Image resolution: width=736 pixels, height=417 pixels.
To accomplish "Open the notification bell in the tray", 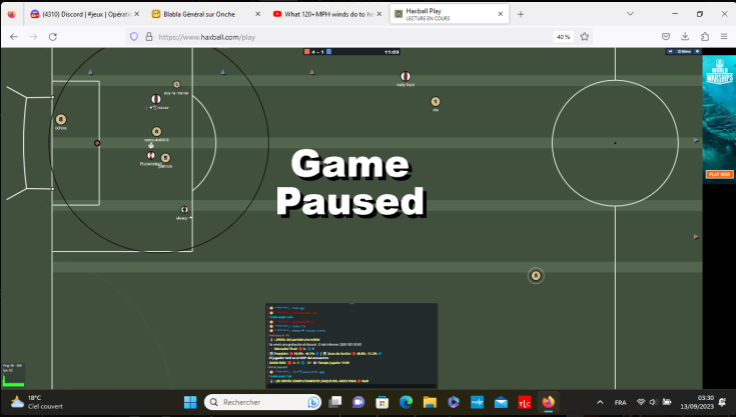I will click(x=722, y=402).
